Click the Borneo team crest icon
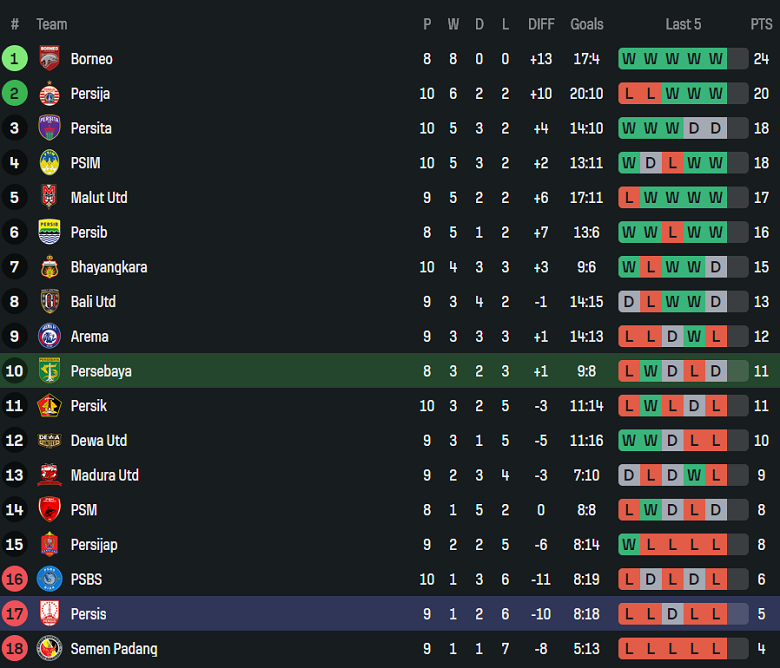780x668 pixels. (x=49, y=59)
